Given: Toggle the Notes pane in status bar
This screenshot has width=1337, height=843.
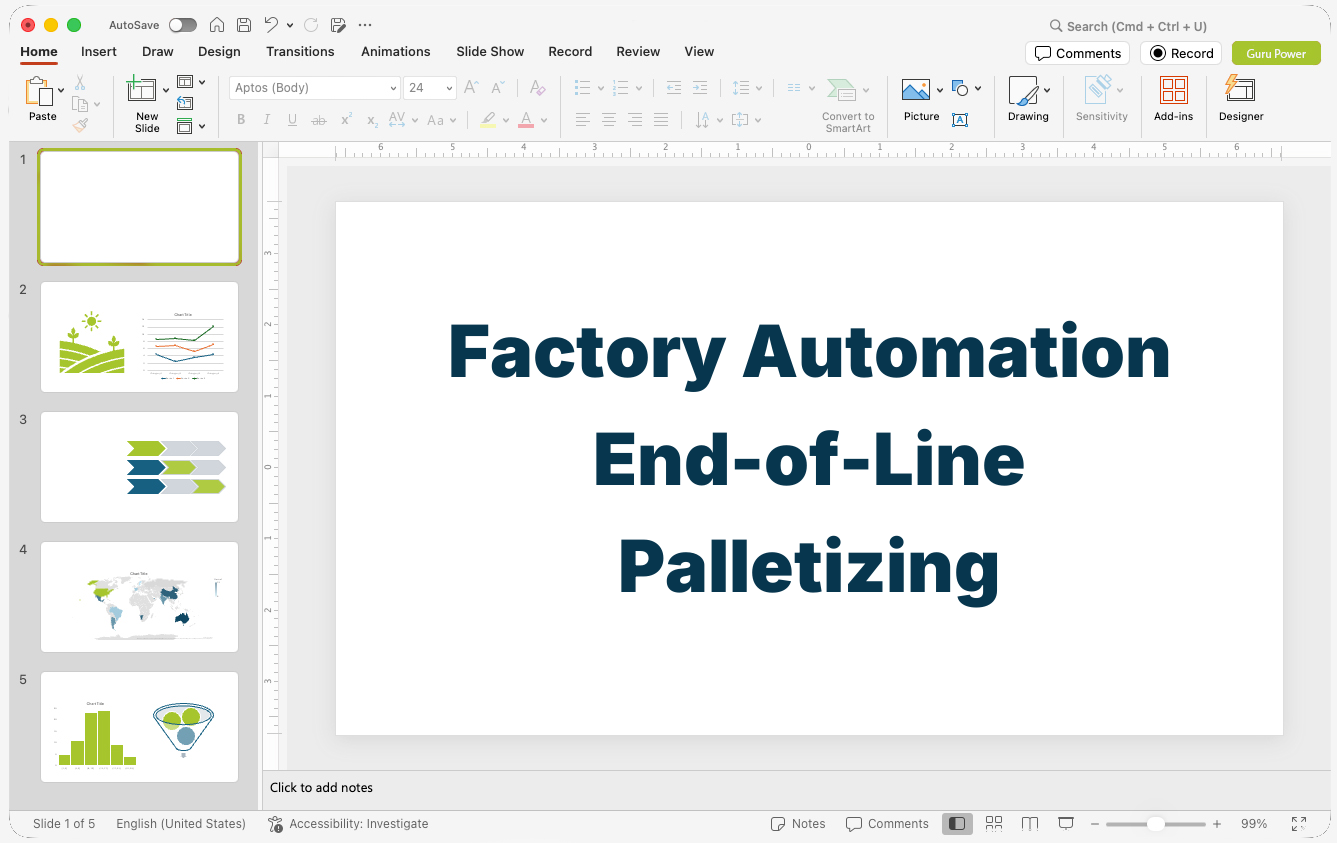Looking at the screenshot, I should point(798,824).
